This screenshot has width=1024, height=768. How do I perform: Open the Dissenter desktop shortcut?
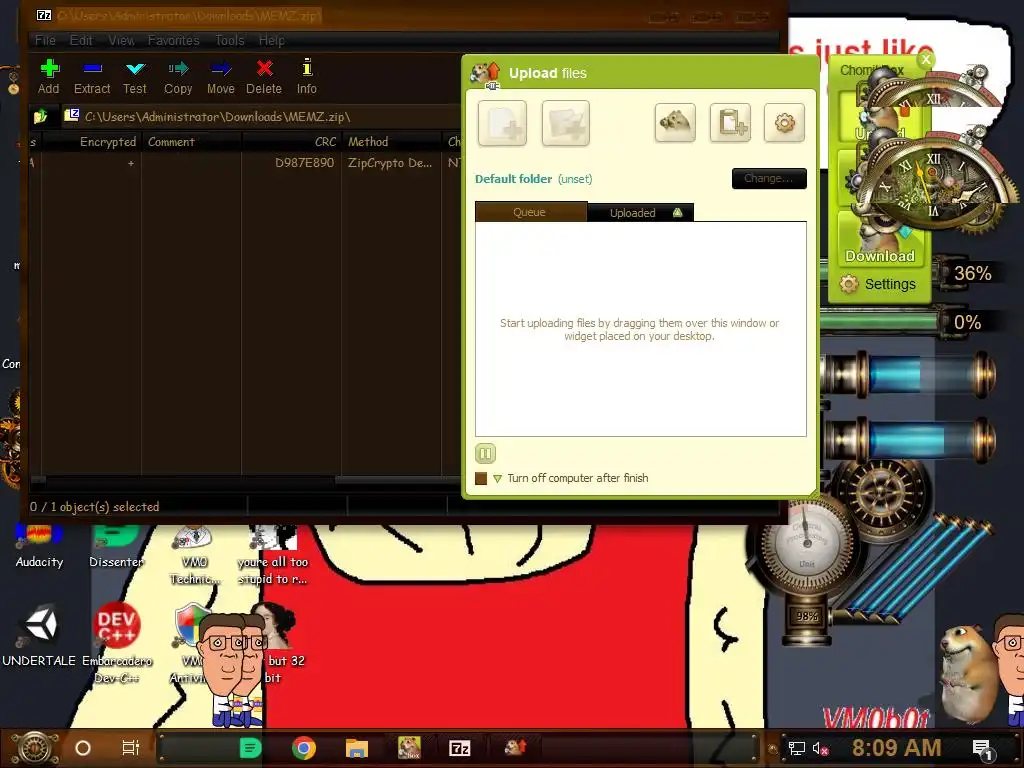coord(116,545)
